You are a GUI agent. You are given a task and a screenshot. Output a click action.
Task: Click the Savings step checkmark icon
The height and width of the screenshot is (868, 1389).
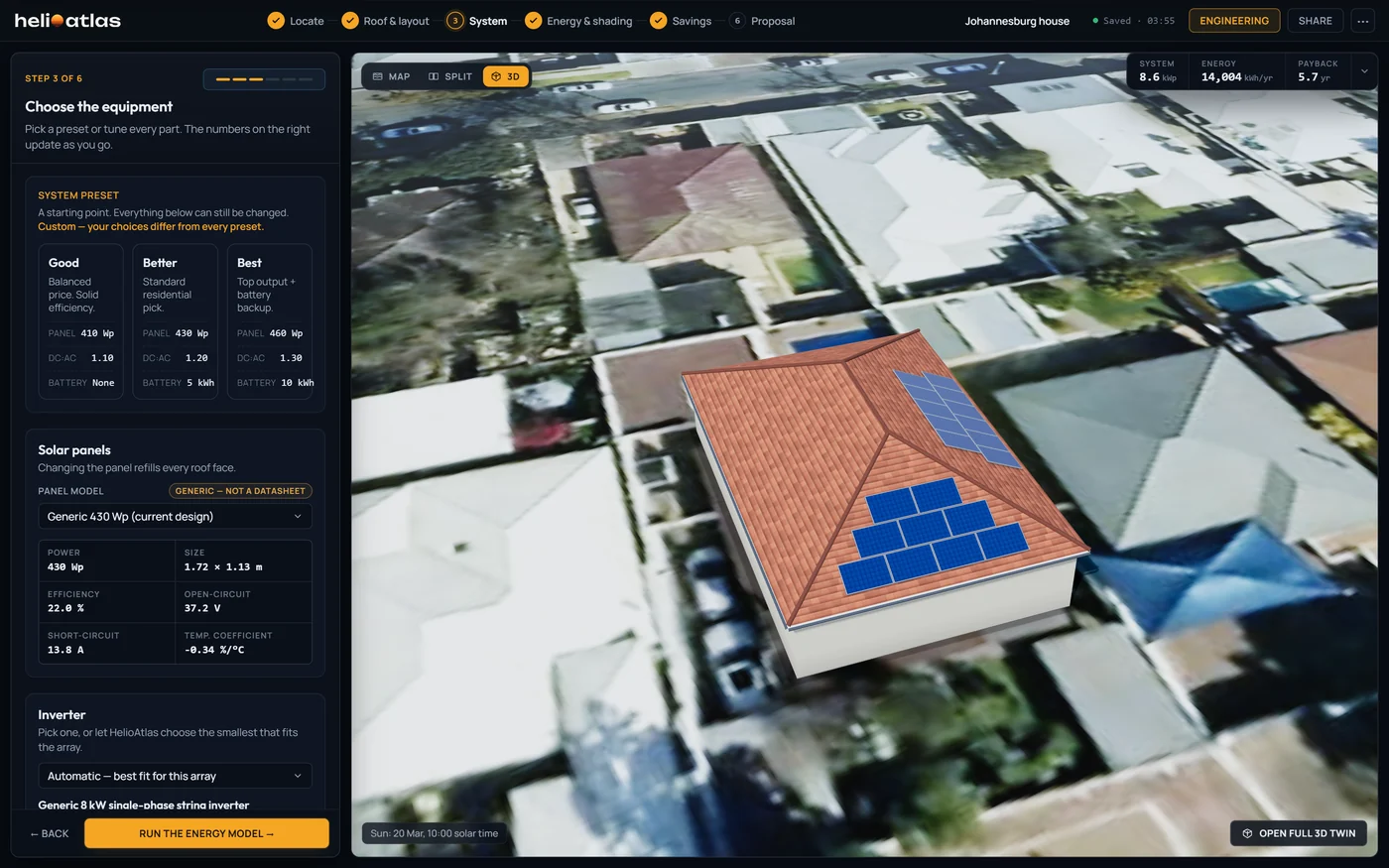[658, 21]
